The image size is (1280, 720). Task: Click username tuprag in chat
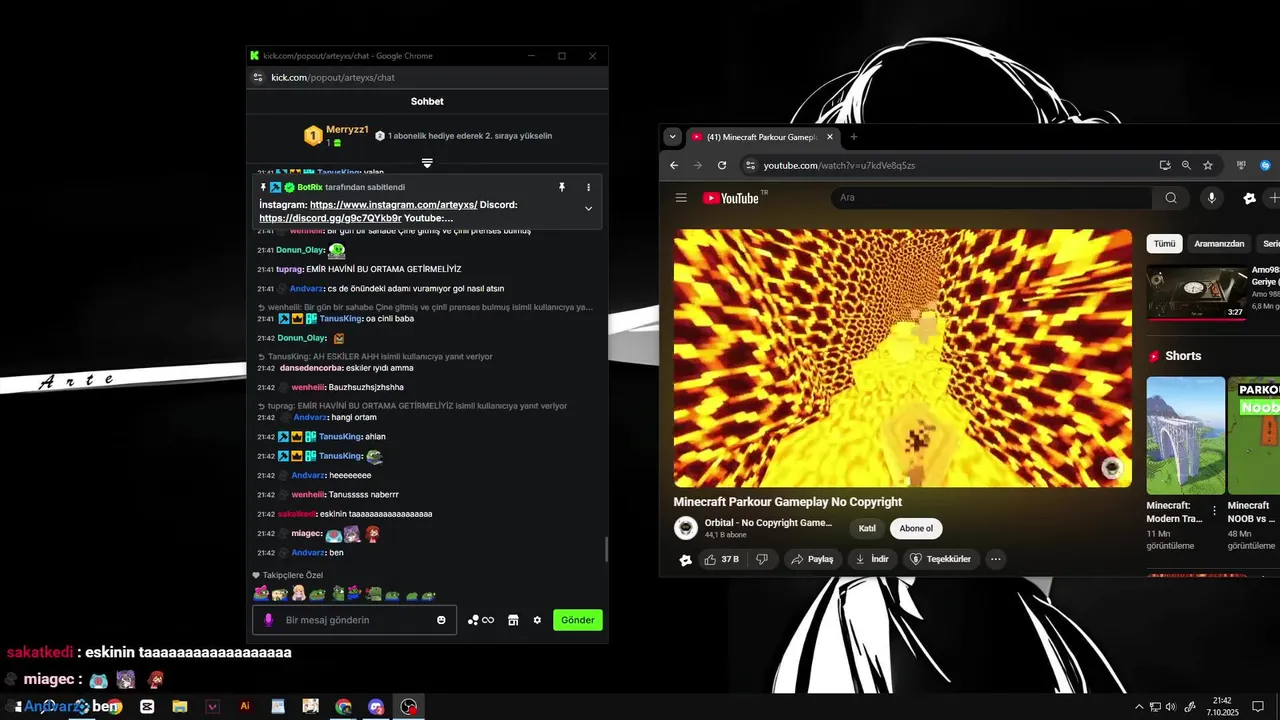[289, 269]
